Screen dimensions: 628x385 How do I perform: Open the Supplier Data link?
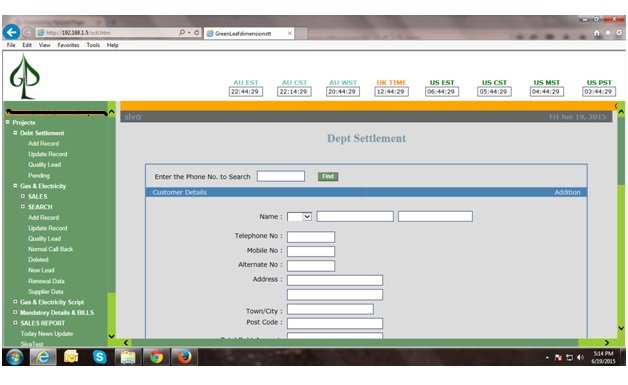click(x=46, y=292)
